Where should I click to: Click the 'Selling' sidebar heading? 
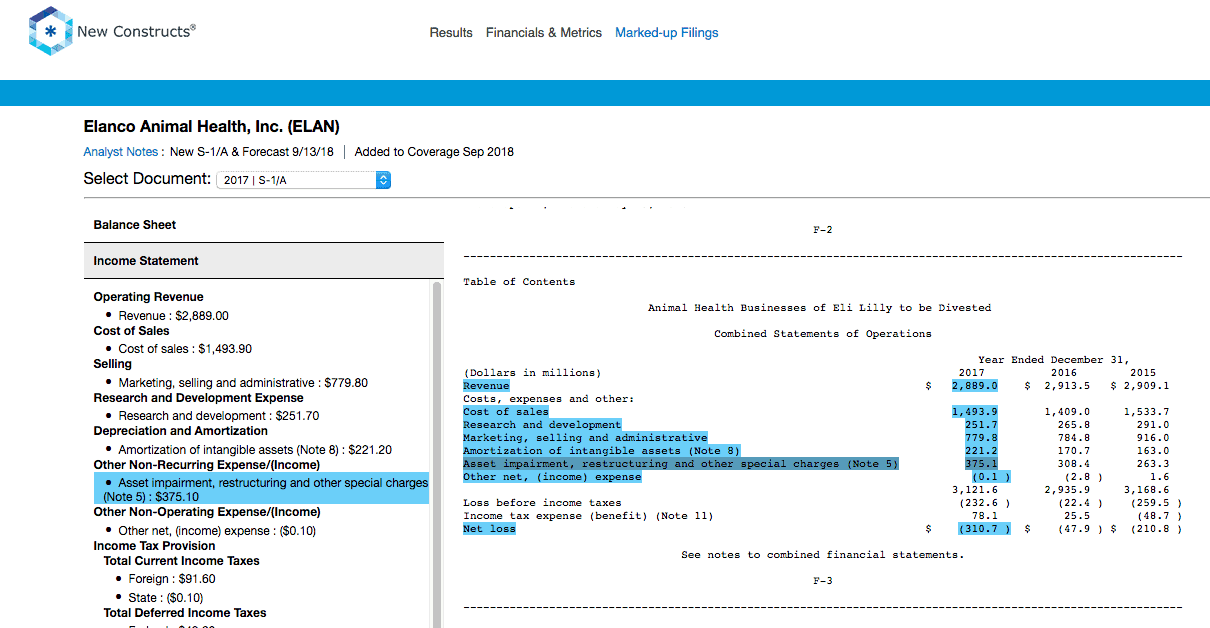coord(113,364)
